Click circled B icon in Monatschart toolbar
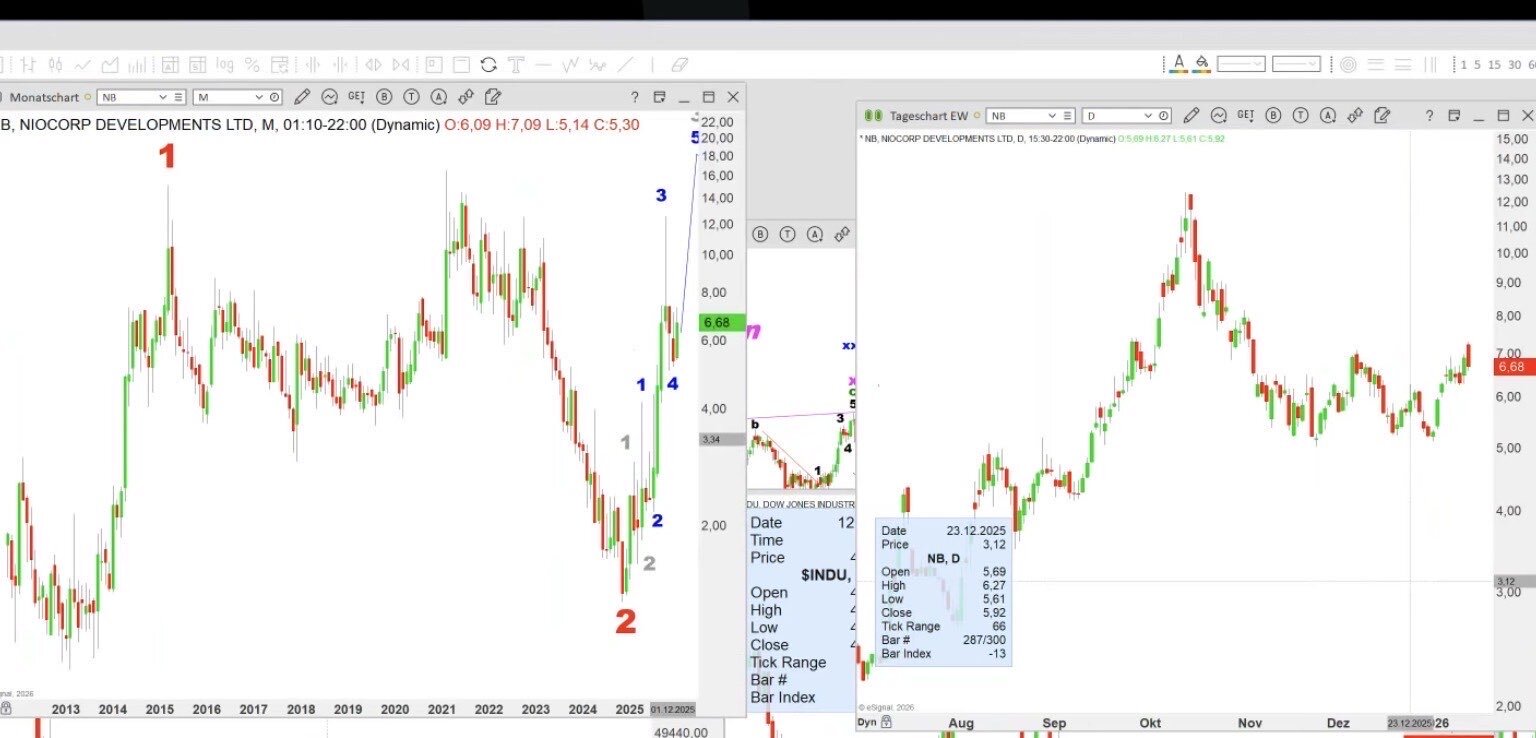 (x=384, y=97)
